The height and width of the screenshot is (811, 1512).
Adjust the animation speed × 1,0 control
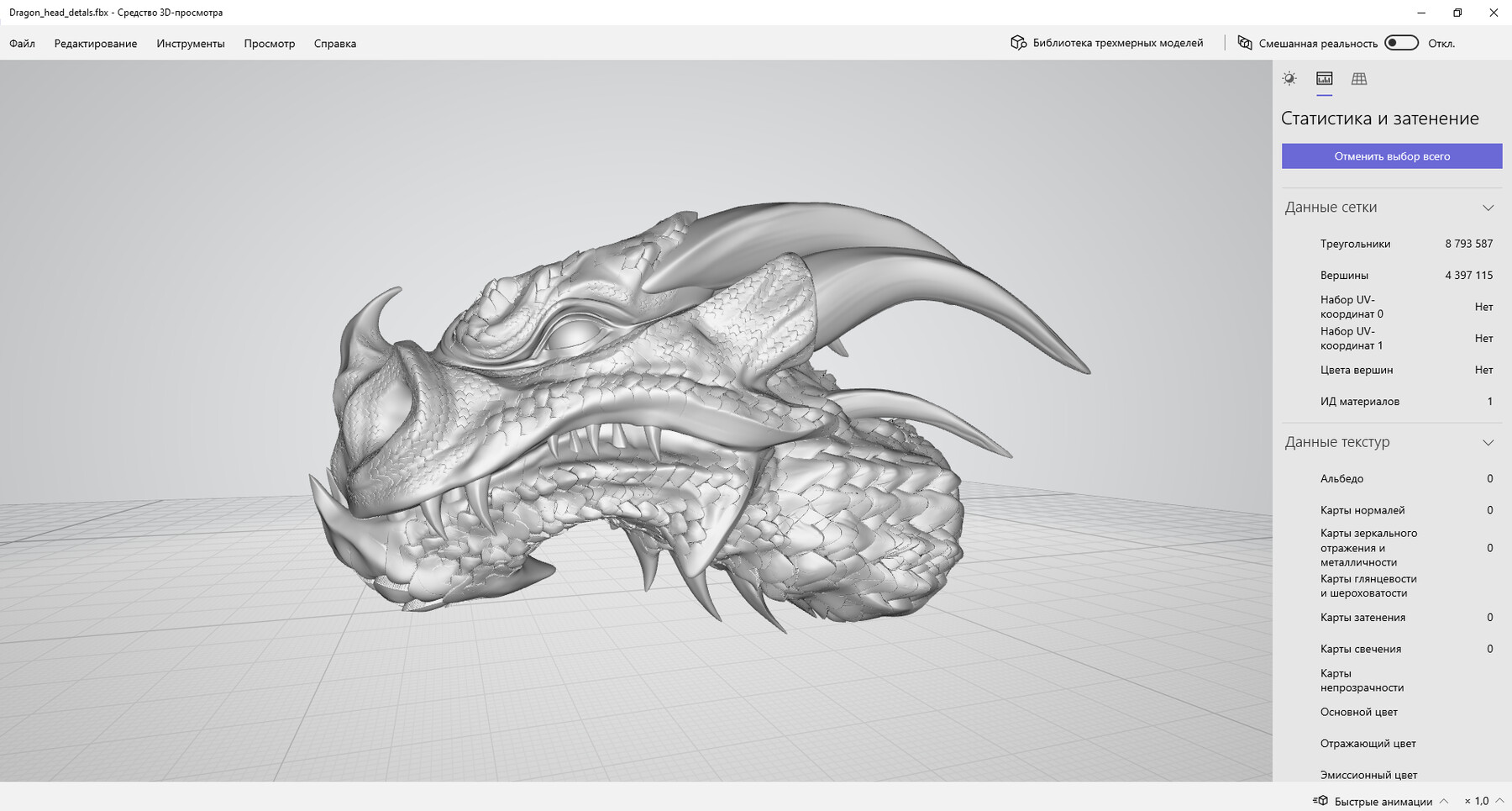[1476, 800]
